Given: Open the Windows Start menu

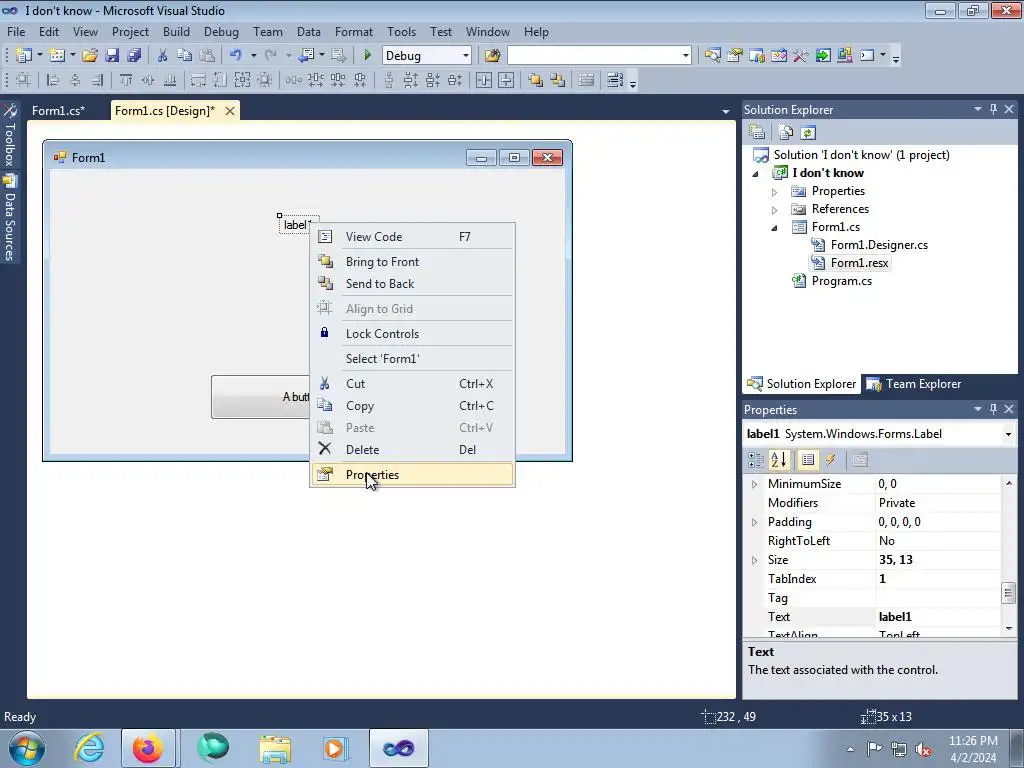Looking at the screenshot, I should 27,748.
